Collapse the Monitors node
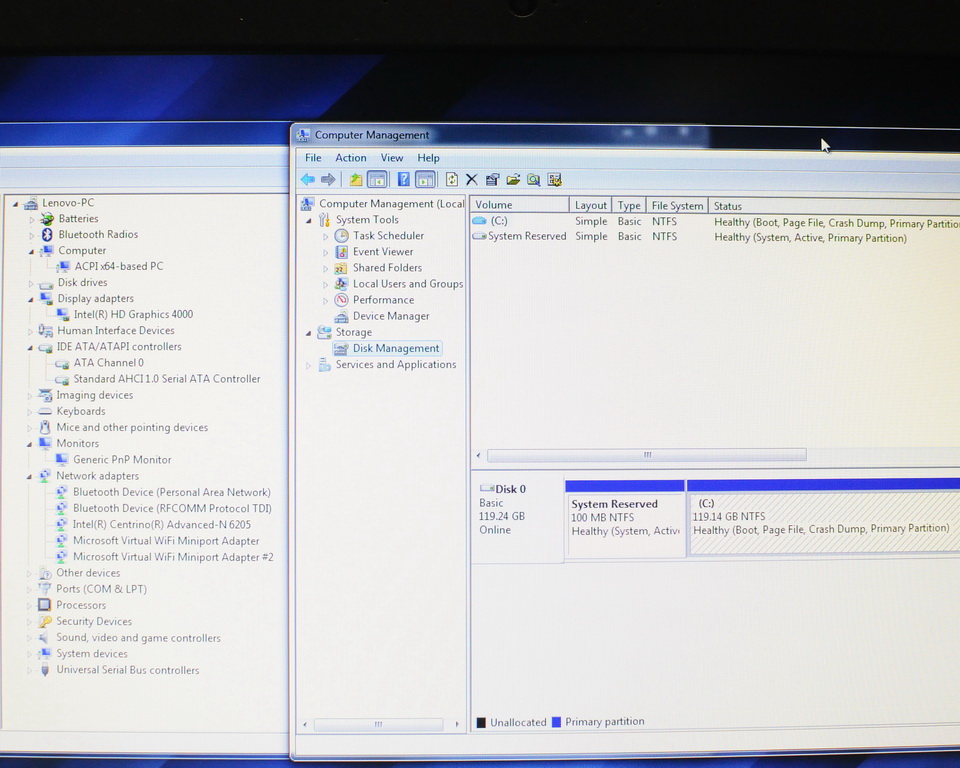 tap(29, 445)
